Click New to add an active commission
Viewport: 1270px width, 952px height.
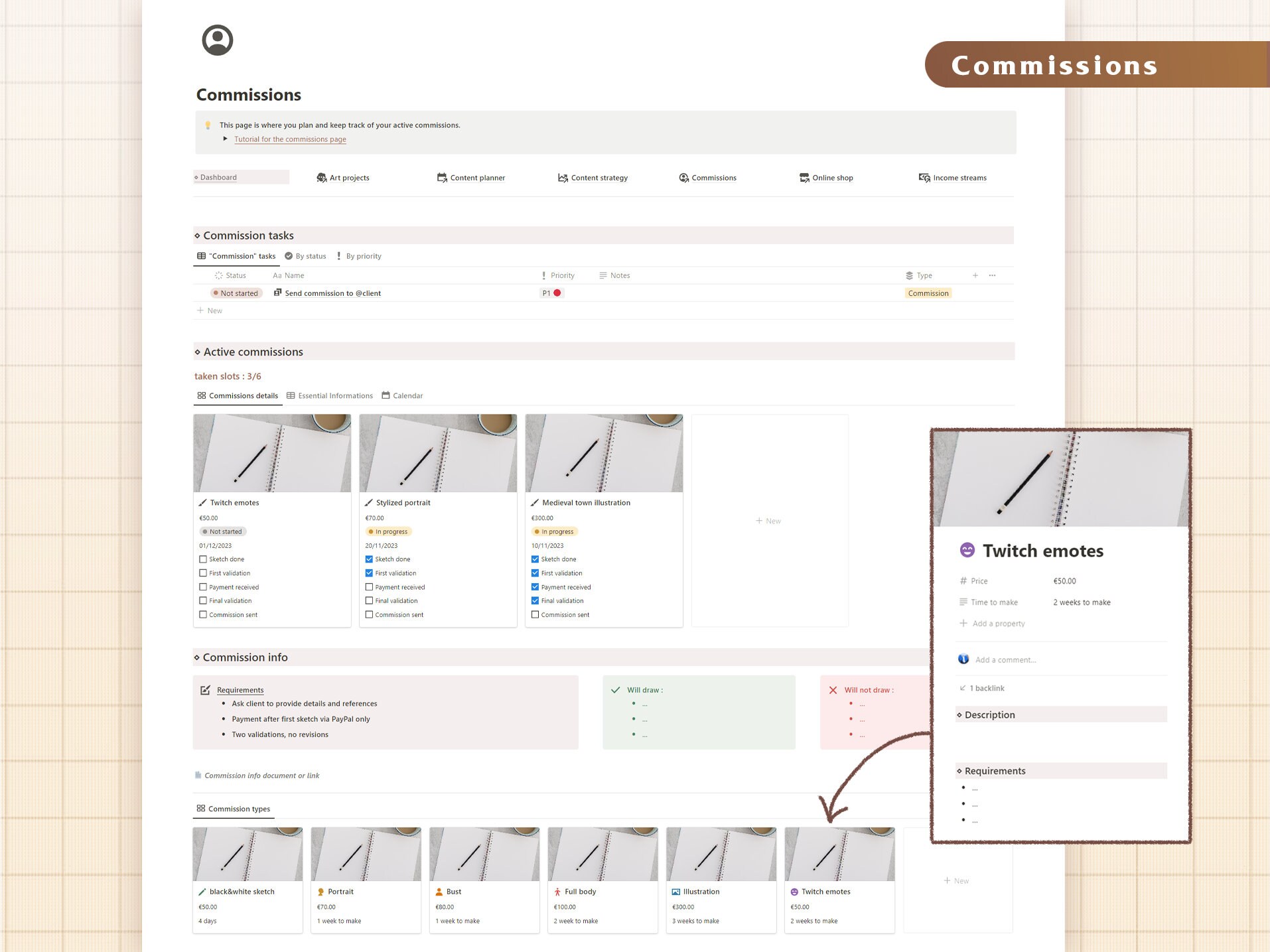click(768, 520)
